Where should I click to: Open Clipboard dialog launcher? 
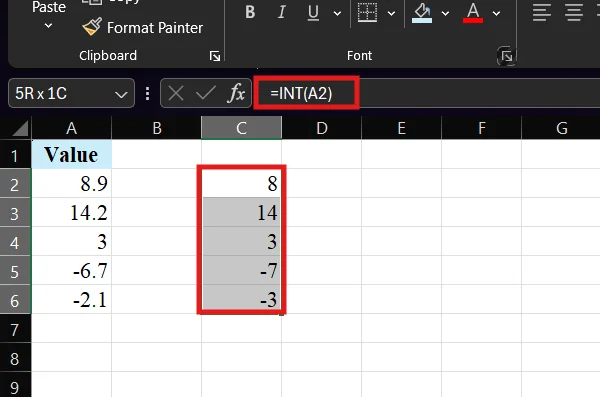pos(215,56)
